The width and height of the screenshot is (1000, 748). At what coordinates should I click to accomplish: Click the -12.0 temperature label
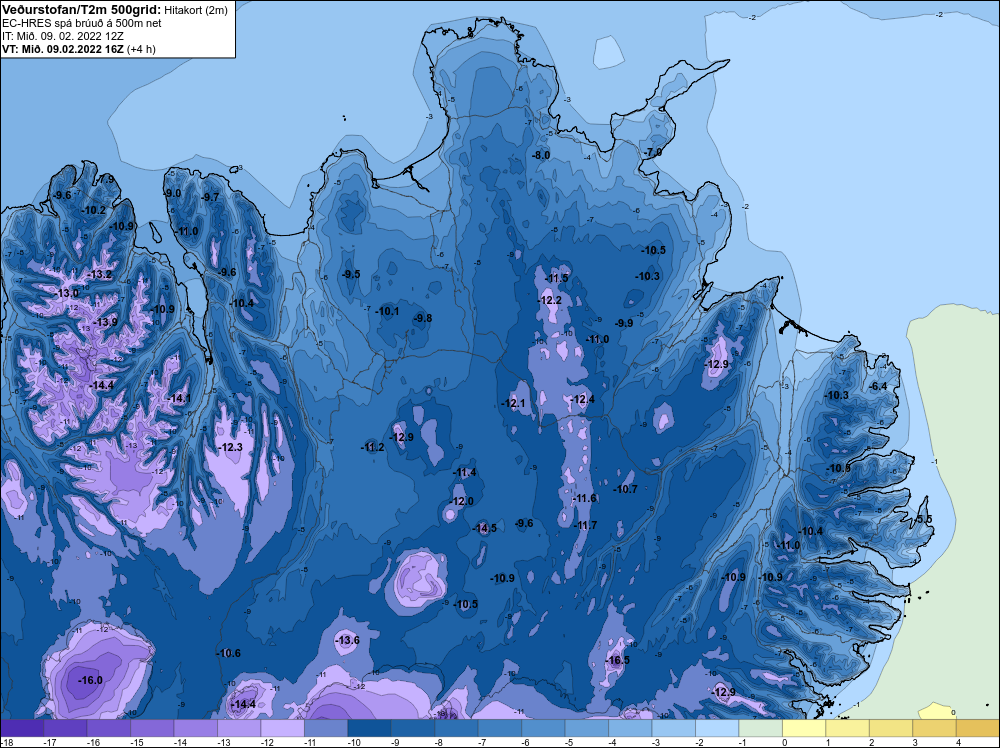462,501
